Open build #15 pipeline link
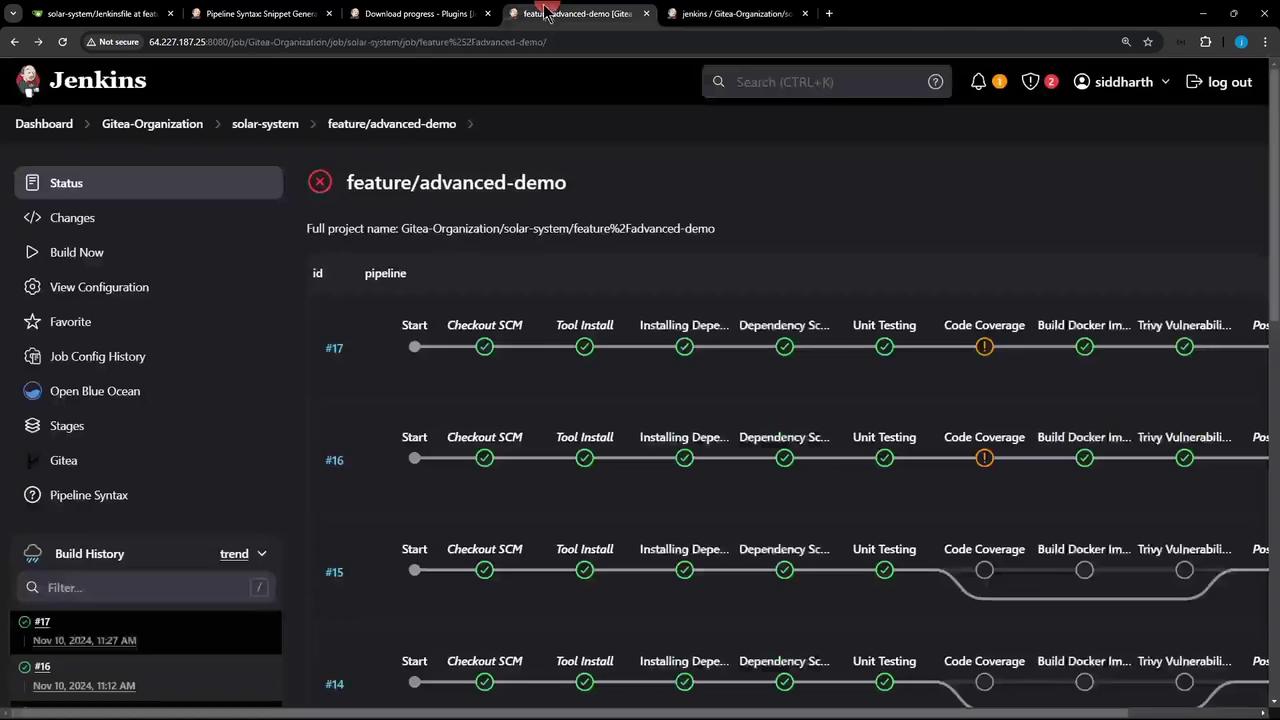 334,572
